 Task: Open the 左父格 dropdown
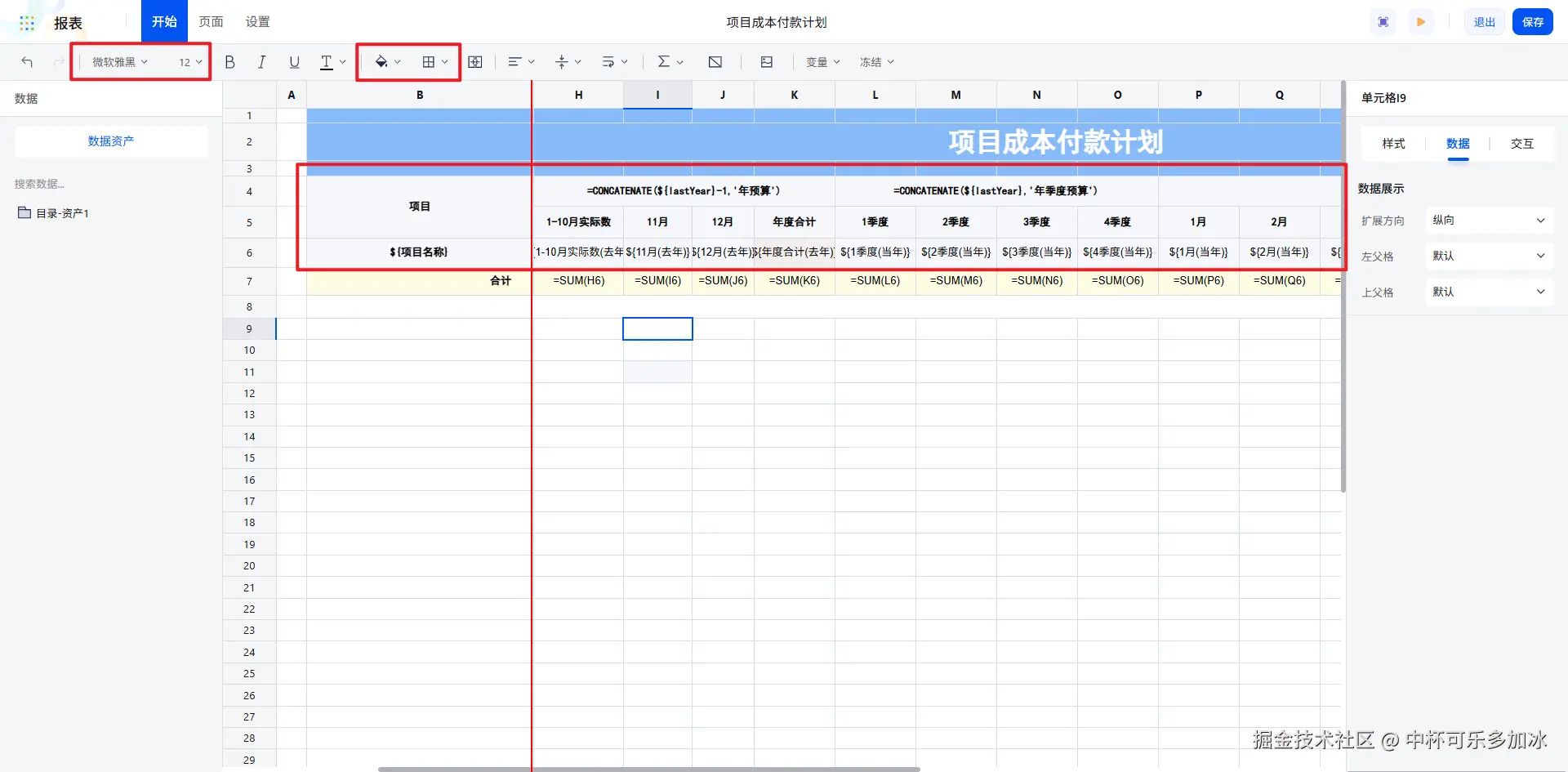(x=1489, y=257)
